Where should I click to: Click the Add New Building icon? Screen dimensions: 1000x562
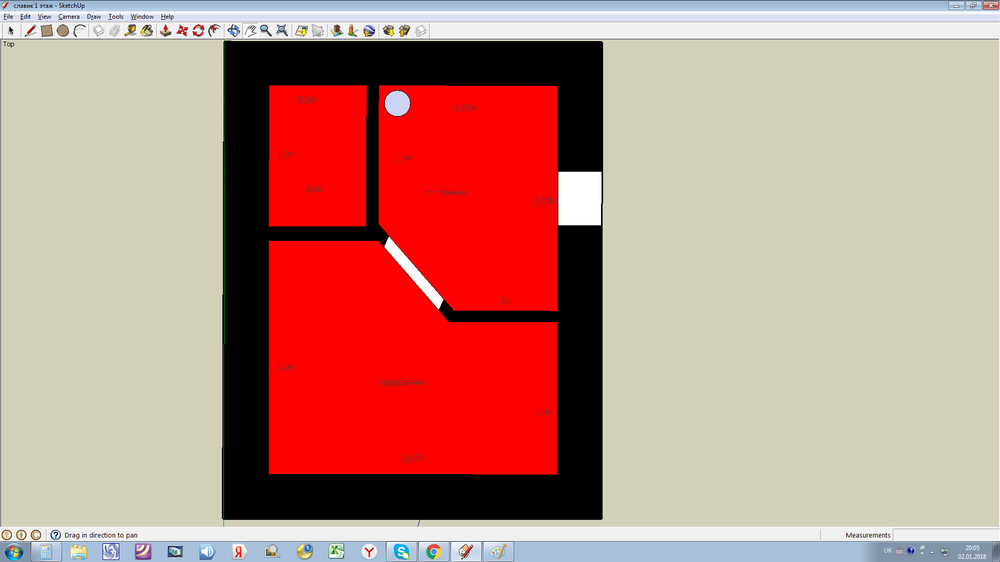click(337, 31)
